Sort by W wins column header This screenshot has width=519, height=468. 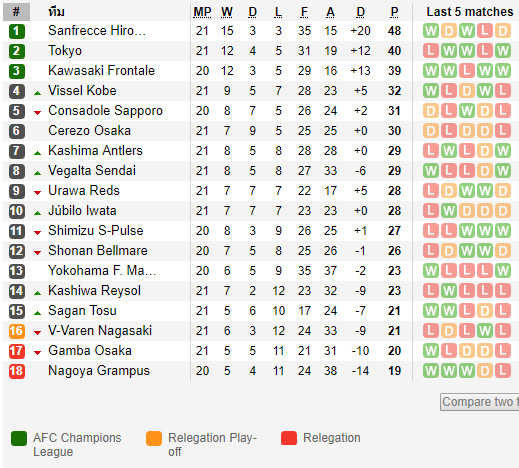pyautogui.click(x=227, y=12)
